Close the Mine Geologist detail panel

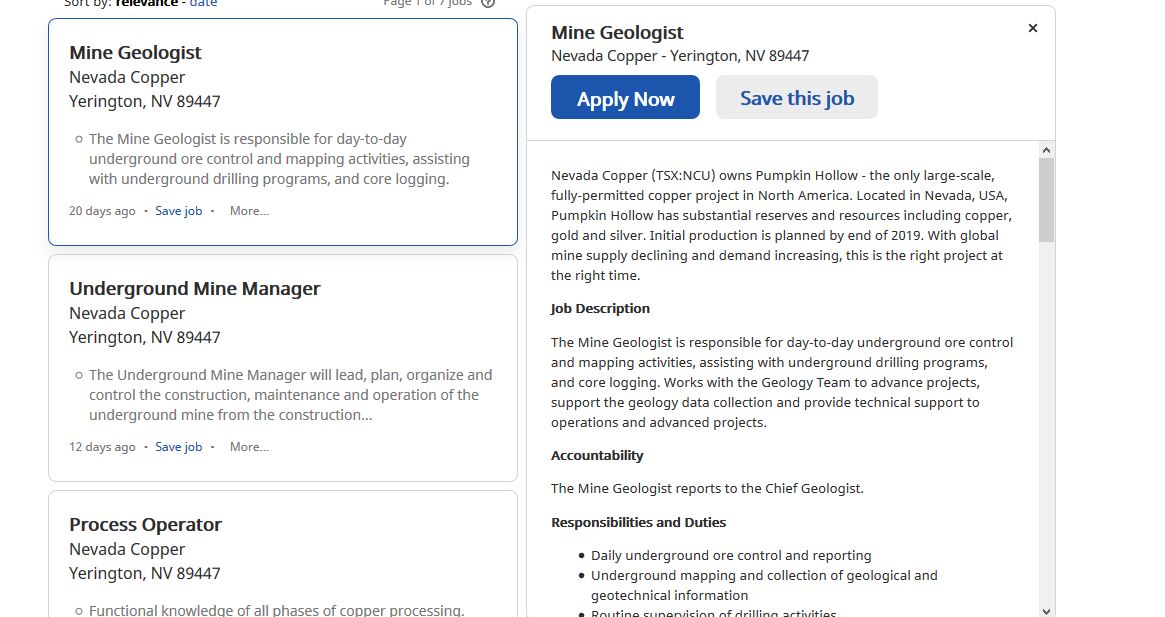coord(1032,28)
